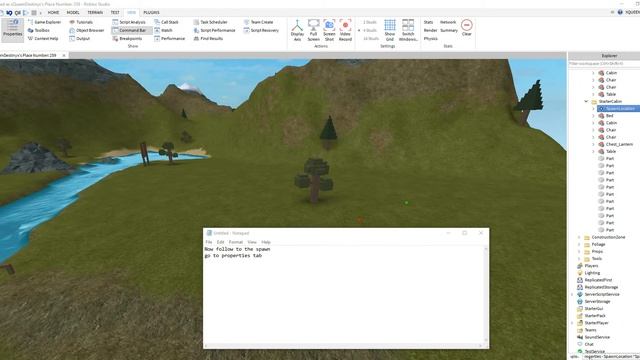Switch to TEST ribbon tab
Screen dimensions: 640x360
pyautogui.click(x=115, y=13)
